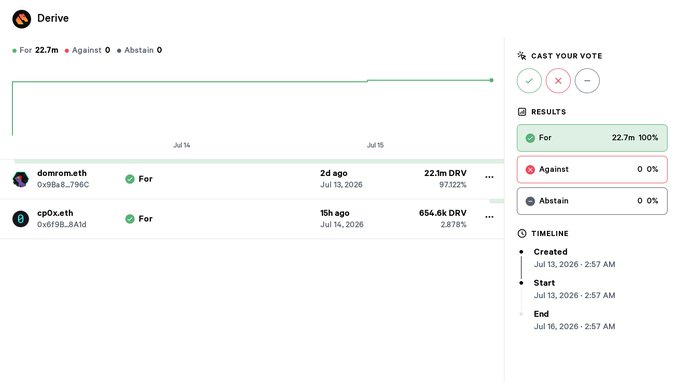Vote Against with the red X button
Image resolution: width=680 pixels, height=382 pixels.
pyautogui.click(x=558, y=81)
